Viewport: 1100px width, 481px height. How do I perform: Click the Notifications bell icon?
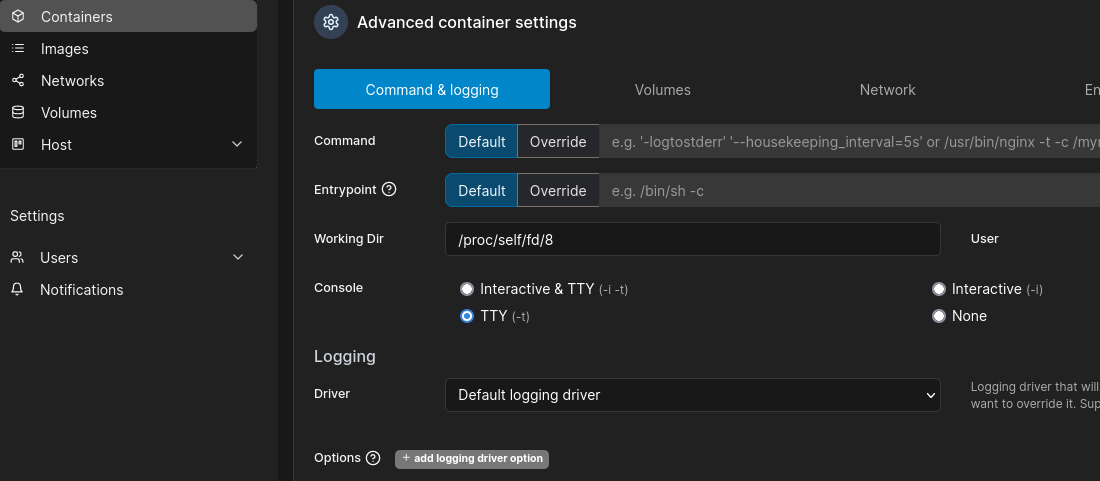pyautogui.click(x=17, y=290)
